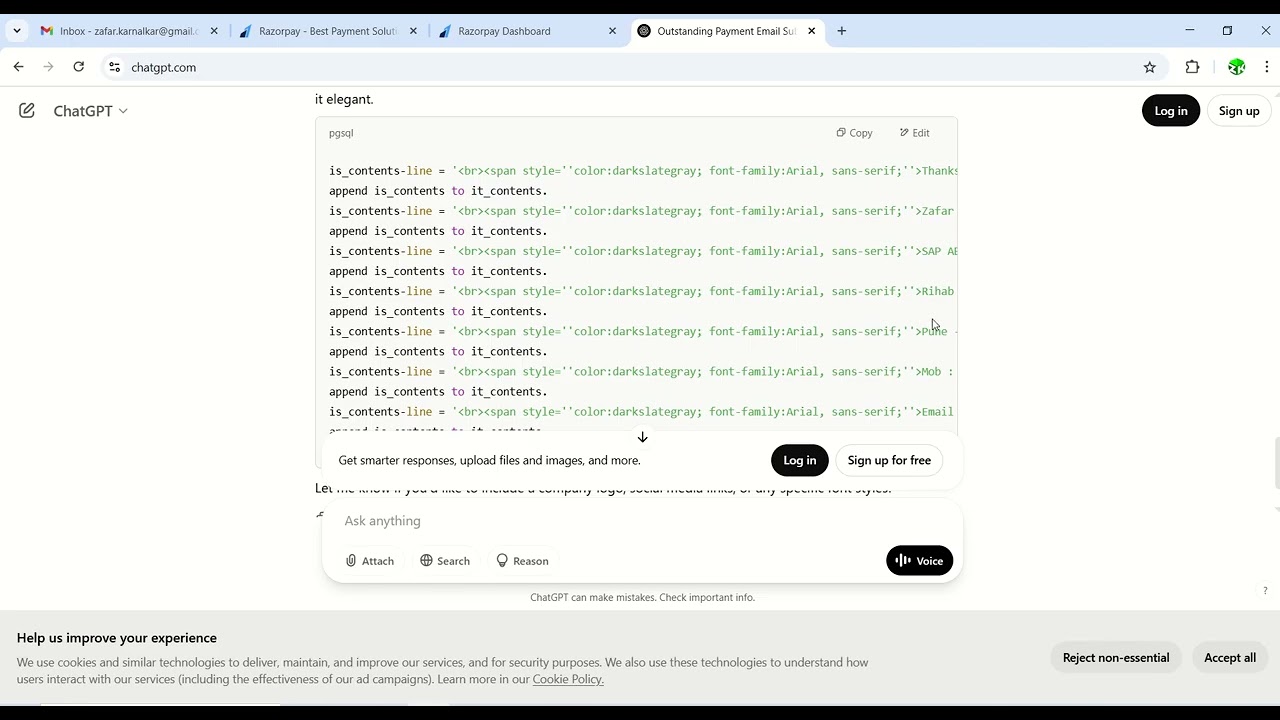Click the pgsql language label
This screenshot has width=1280, height=720.
tap(341, 133)
